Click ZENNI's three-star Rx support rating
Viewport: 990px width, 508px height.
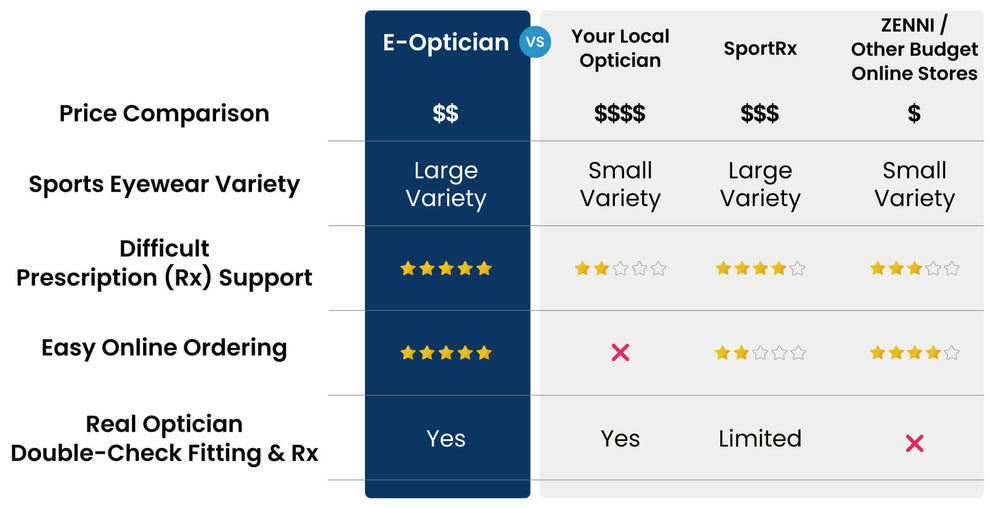click(x=914, y=268)
